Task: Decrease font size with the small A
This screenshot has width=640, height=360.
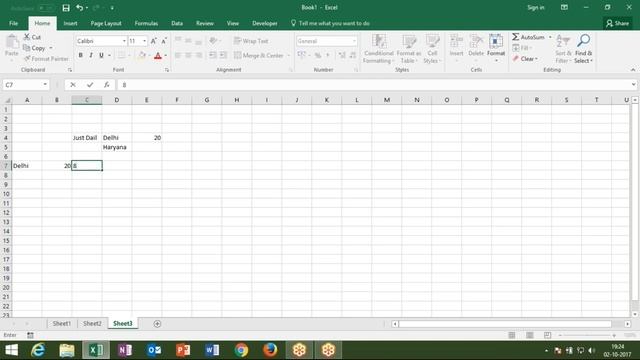Action: (x=164, y=41)
